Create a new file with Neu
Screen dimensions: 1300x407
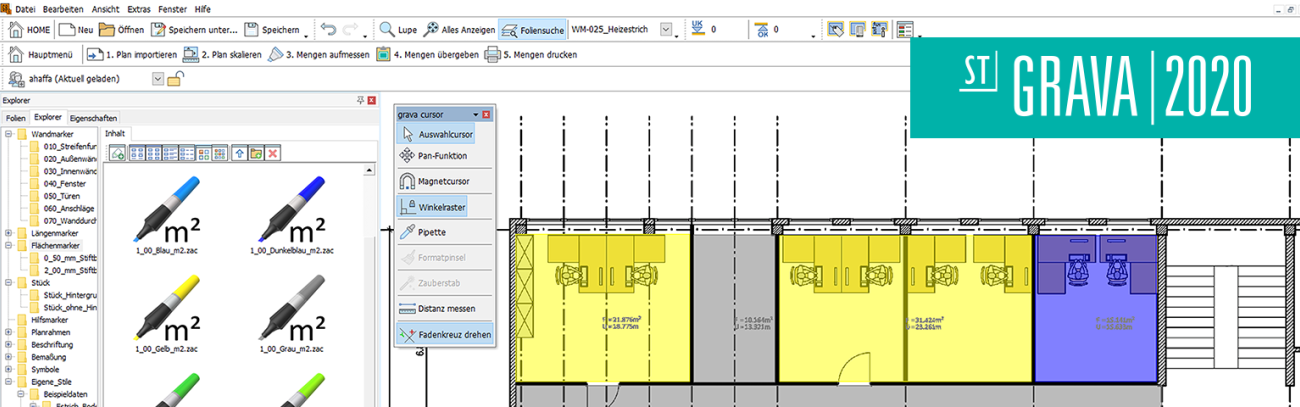pos(75,30)
